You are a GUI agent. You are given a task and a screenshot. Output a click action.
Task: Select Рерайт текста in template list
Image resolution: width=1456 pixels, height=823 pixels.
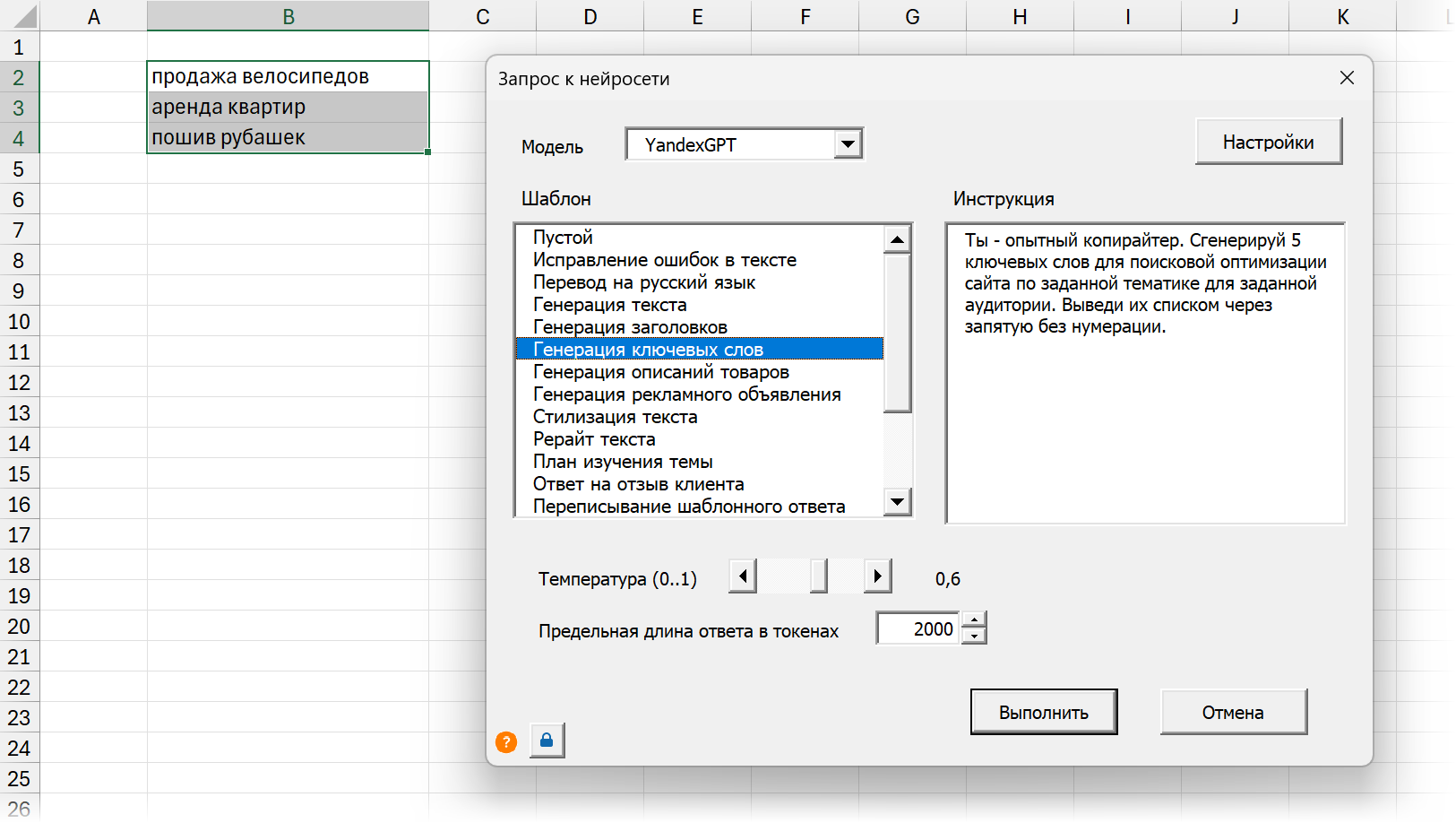tap(594, 439)
